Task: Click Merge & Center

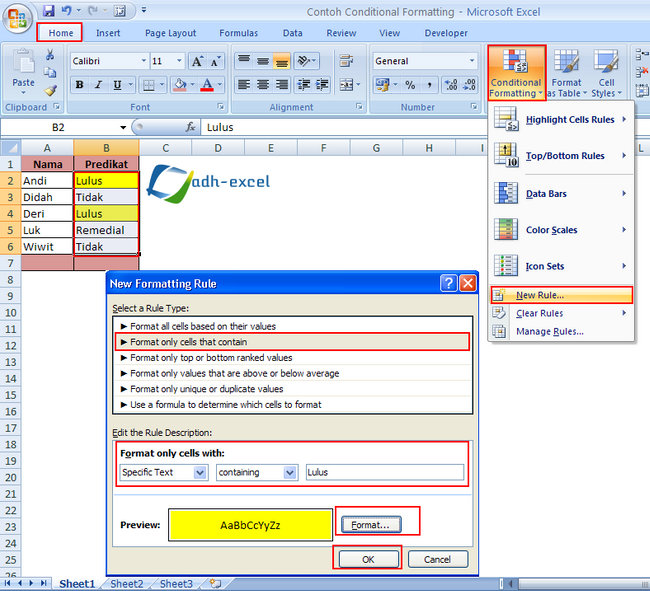Action: coord(346,85)
